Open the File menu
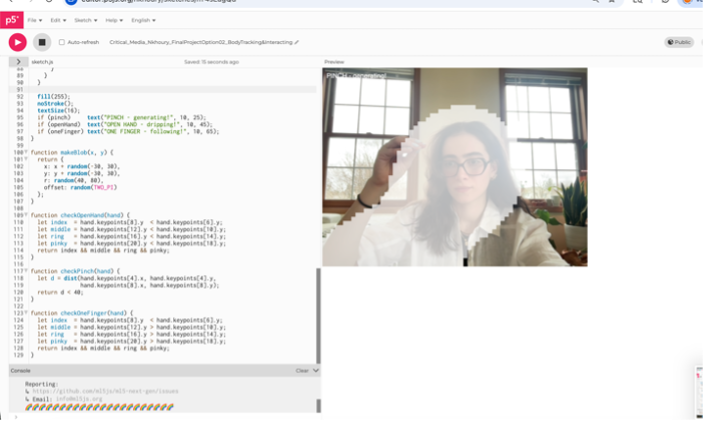Viewport: 705px width, 424px height. click(x=35, y=20)
